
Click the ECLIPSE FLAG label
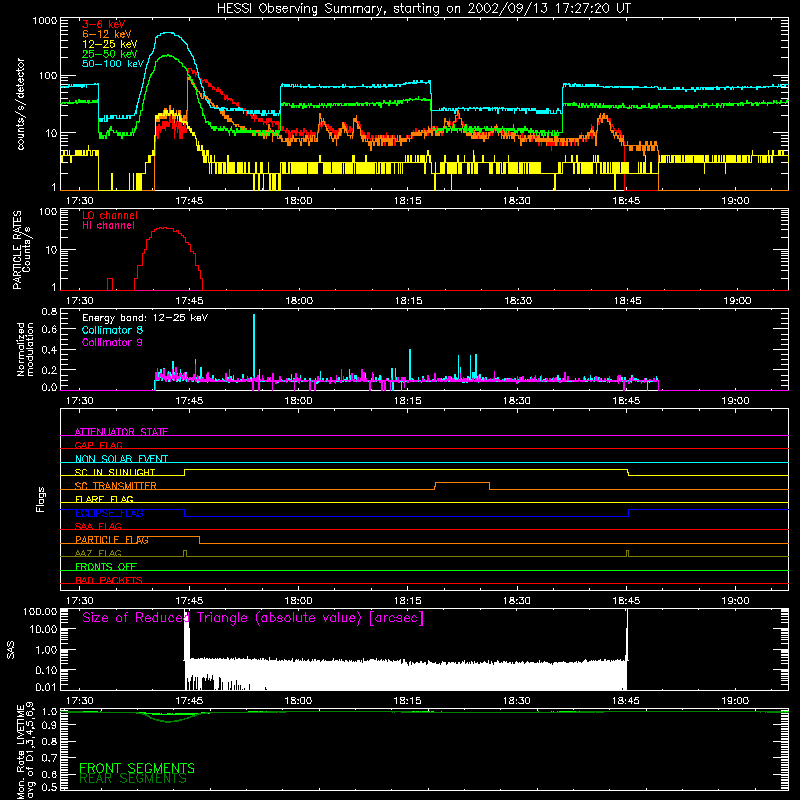pyautogui.click(x=109, y=513)
